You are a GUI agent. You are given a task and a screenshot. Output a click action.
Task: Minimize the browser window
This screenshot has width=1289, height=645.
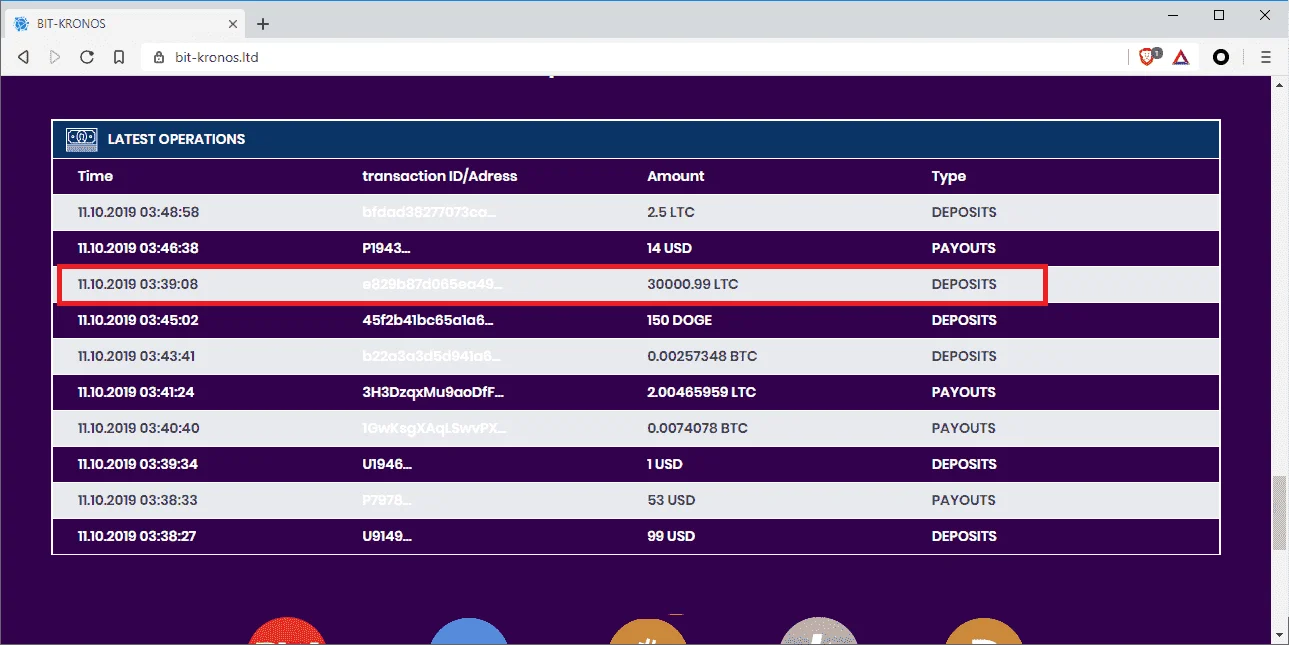[1175, 15]
